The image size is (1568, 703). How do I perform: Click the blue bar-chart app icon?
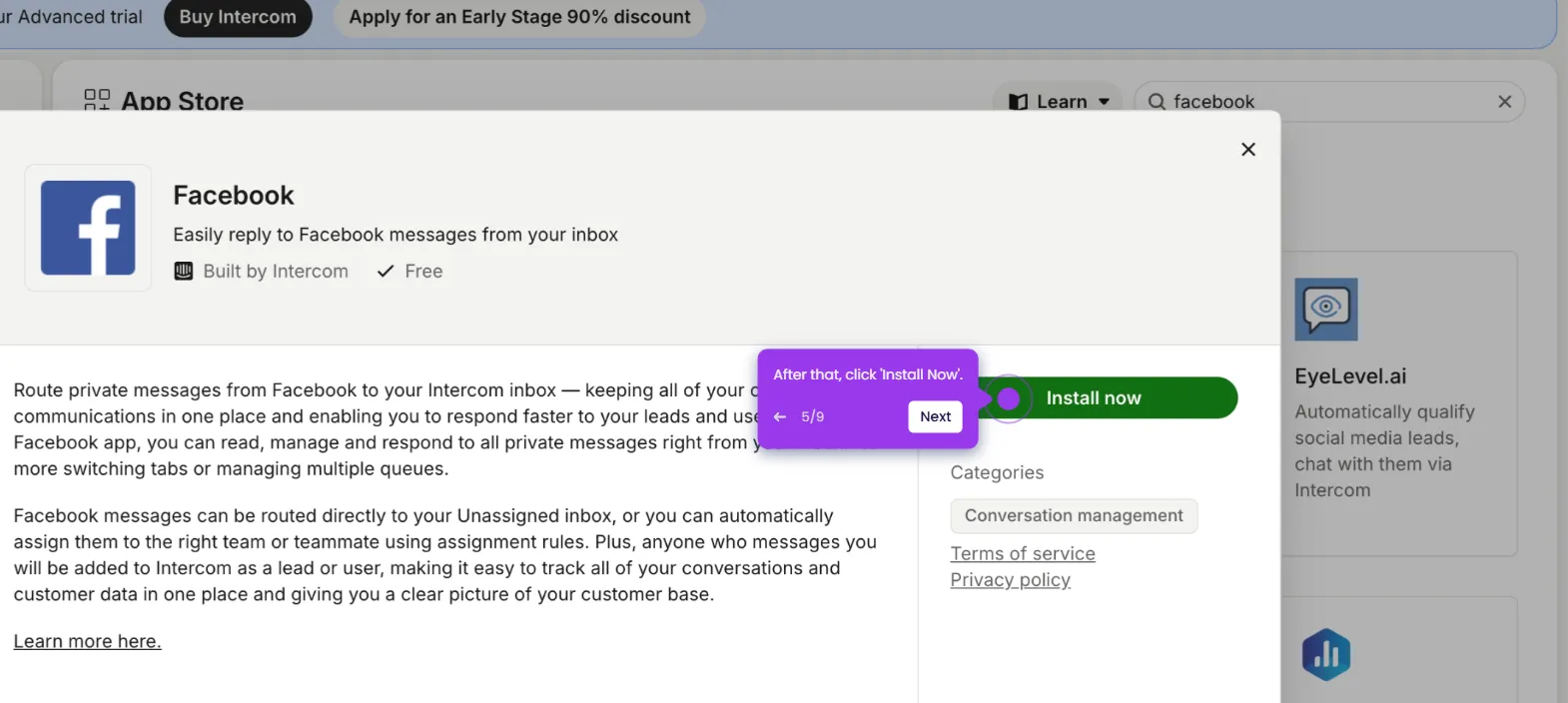1326,654
